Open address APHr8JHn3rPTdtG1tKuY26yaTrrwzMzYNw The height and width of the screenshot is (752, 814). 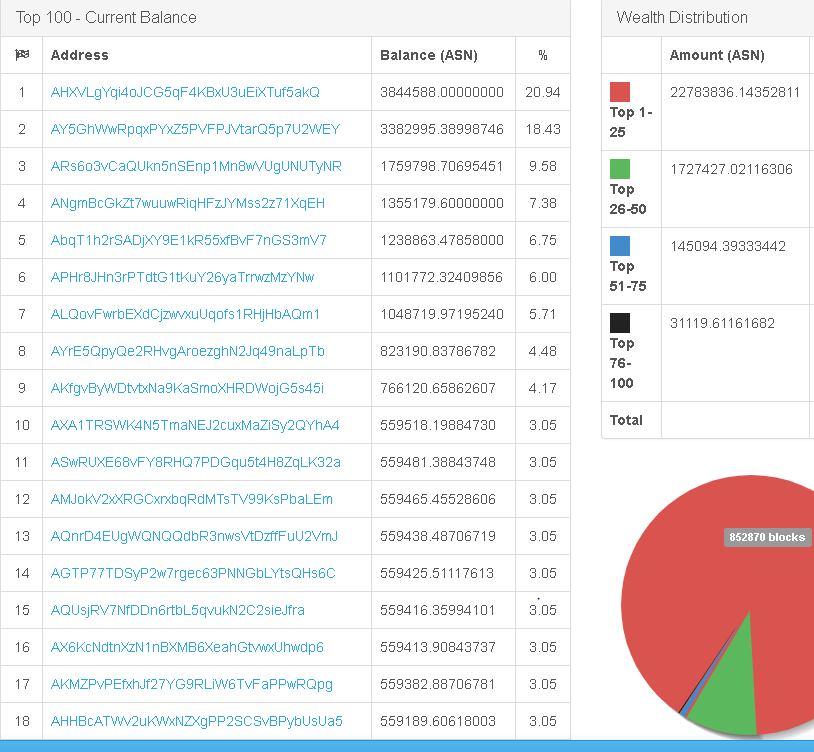point(182,277)
